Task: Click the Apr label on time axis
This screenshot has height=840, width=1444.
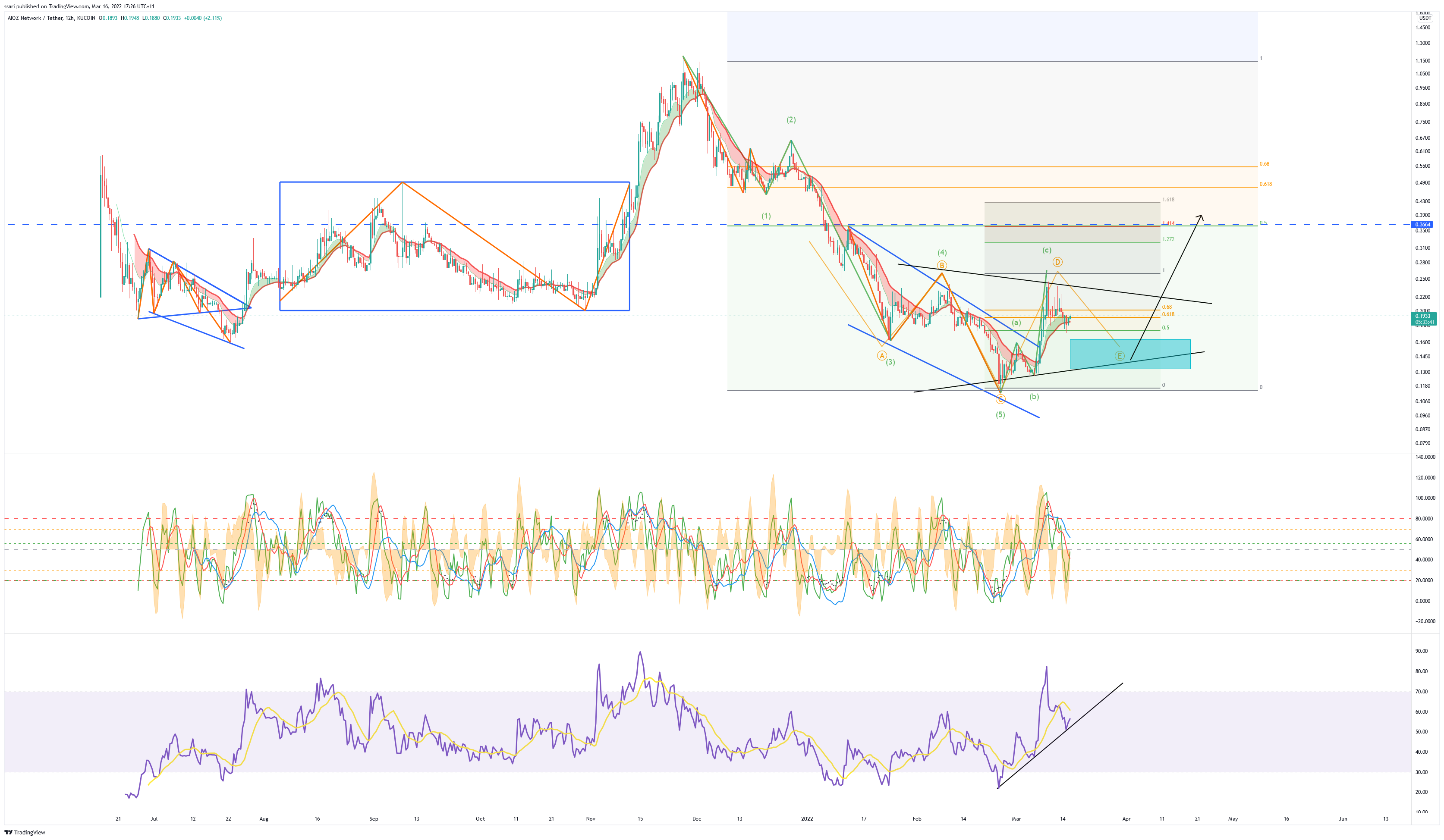Action: click(1126, 819)
